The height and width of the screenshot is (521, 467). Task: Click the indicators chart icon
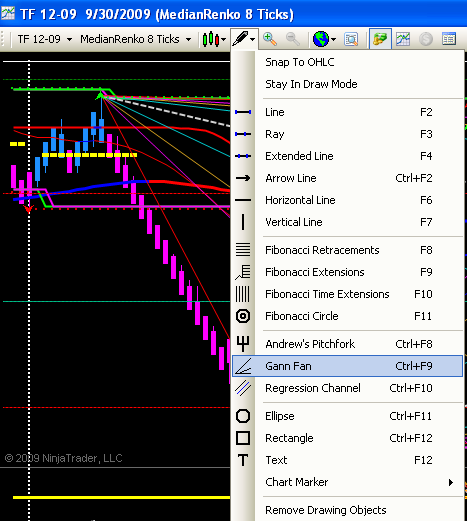coord(403,39)
